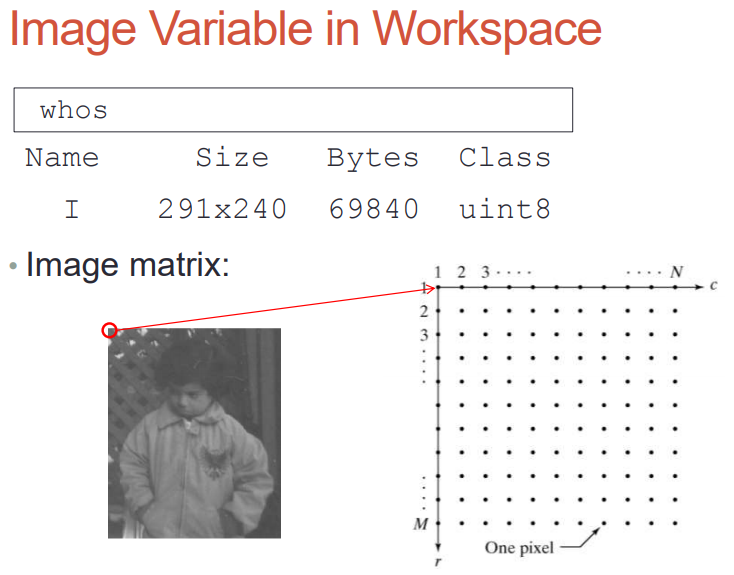Select the 'Class' column header

click(x=505, y=157)
